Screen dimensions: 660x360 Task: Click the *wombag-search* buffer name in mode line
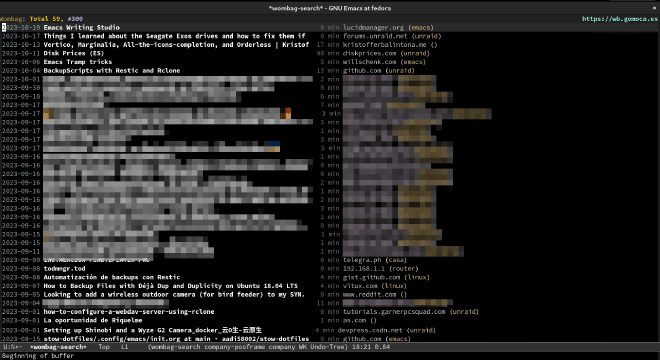click(x=58, y=347)
